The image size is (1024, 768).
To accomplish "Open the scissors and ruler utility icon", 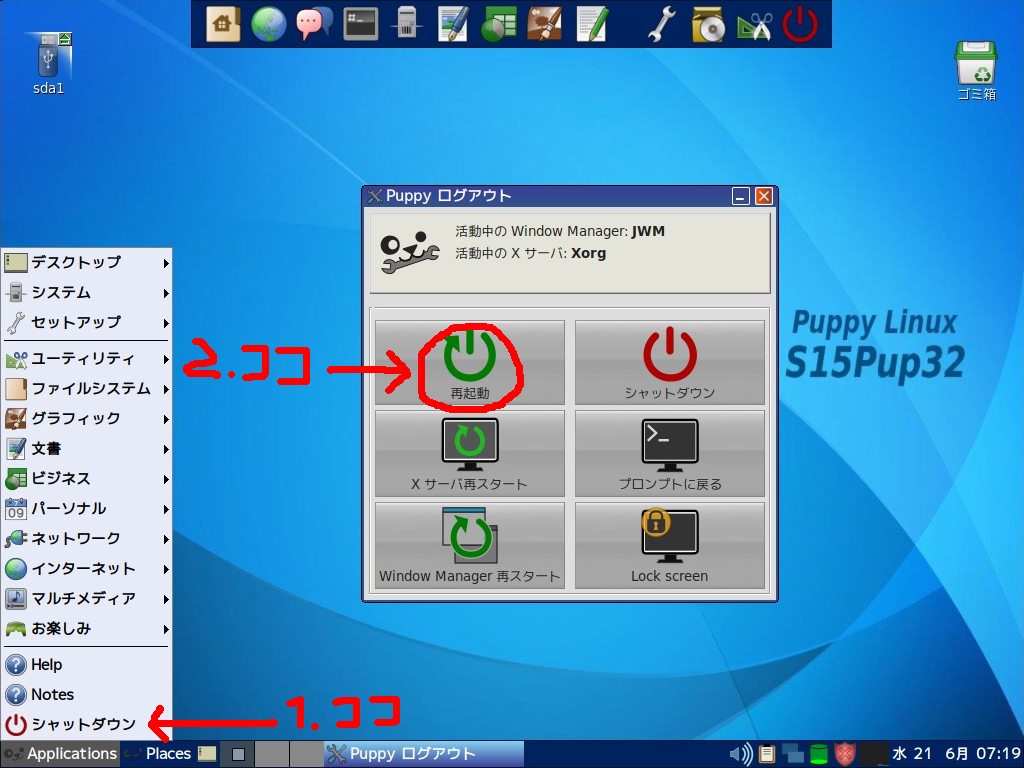I will point(754,24).
